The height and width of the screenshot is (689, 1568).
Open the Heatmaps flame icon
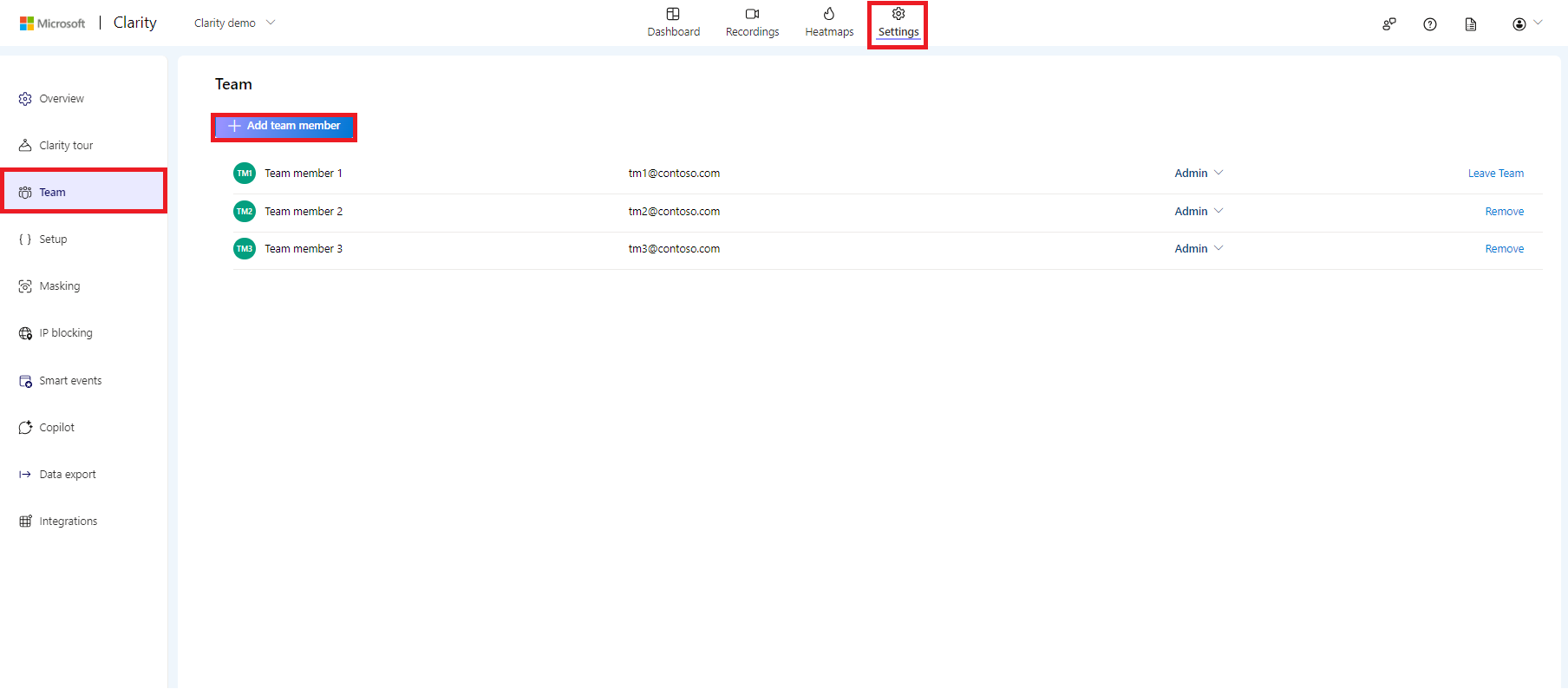click(x=829, y=14)
